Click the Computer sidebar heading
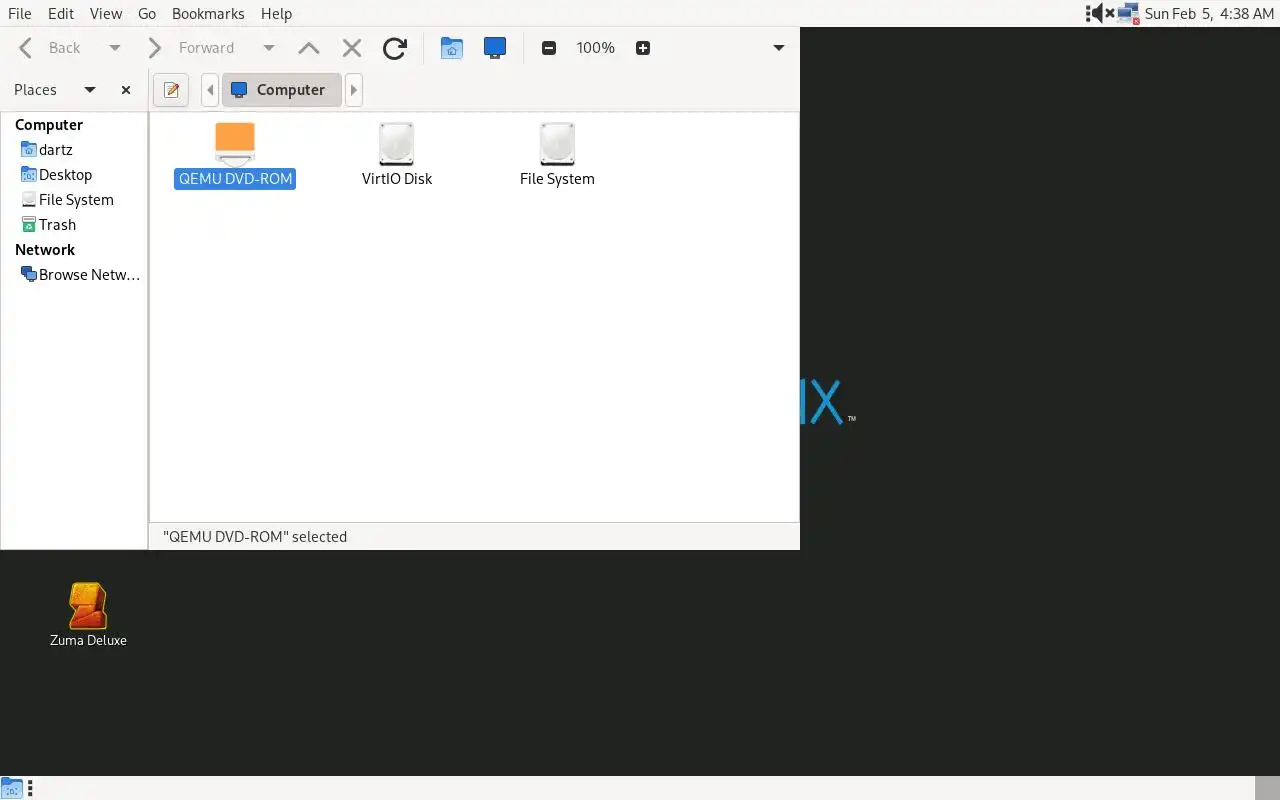This screenshot has height=800, width=1280. tap(49, 125)
